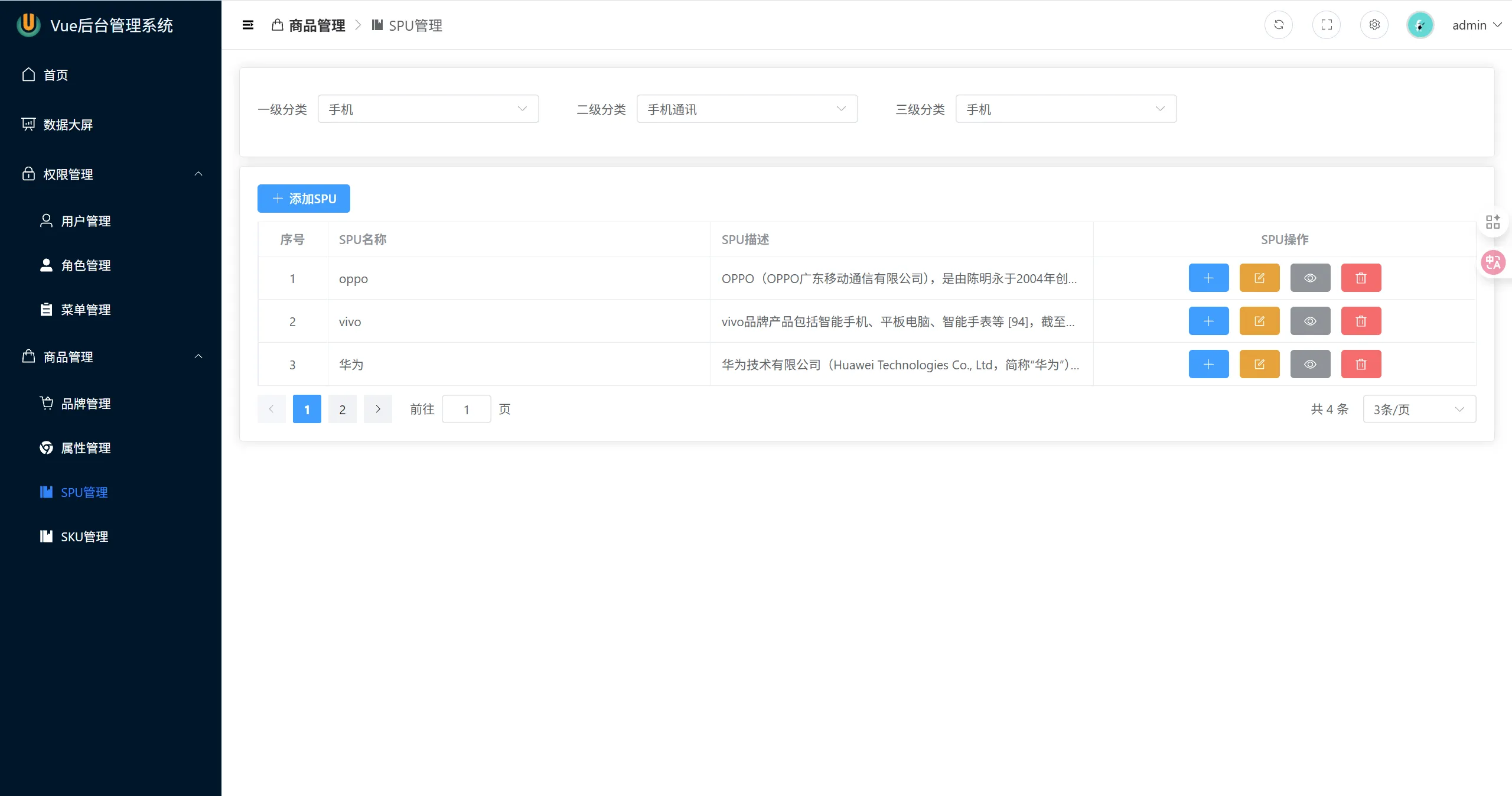Collapse sidebar with the hamburger icon
This screenshot has width=1512, height=796.
click(x=248, y=25)
